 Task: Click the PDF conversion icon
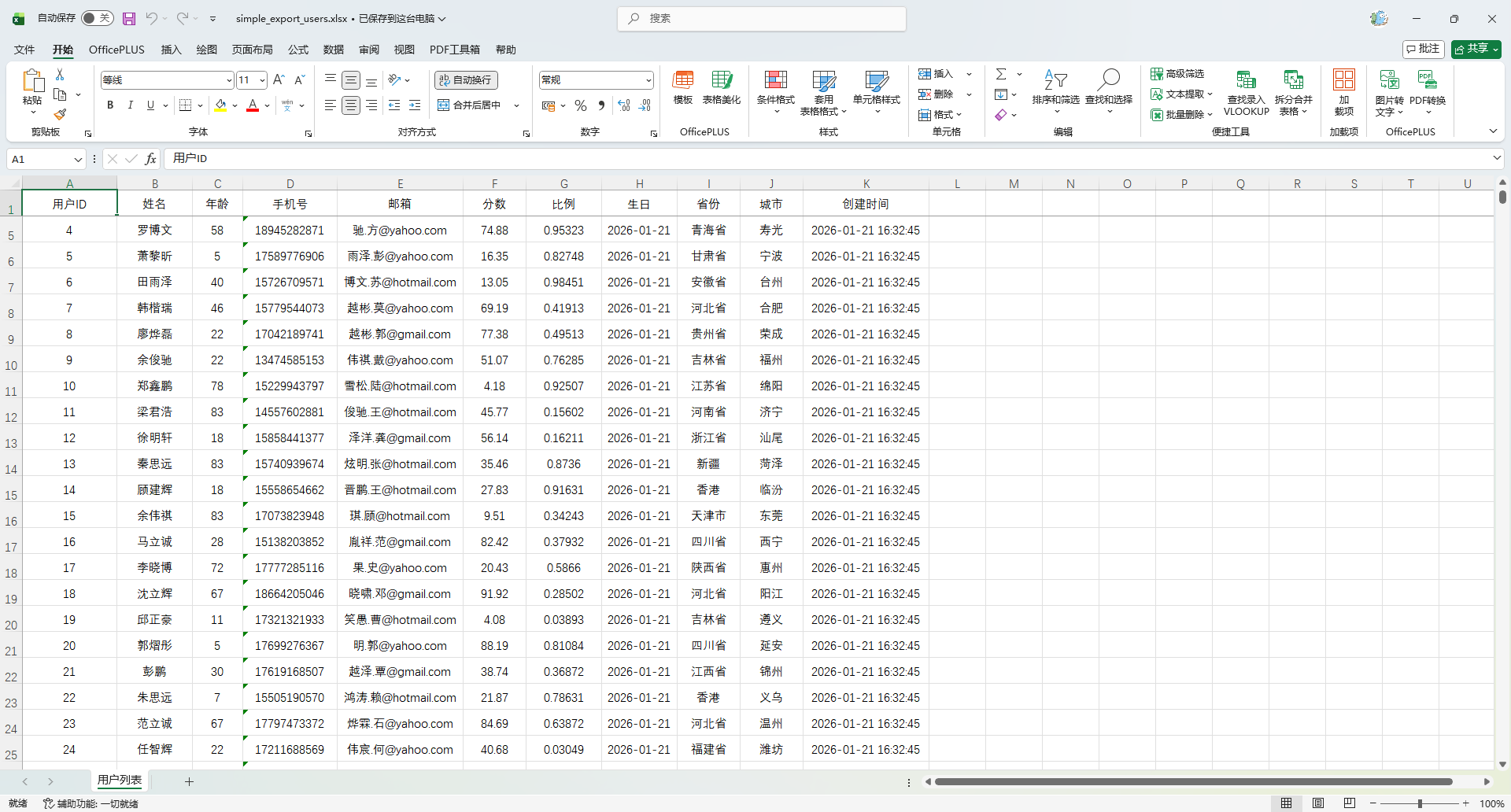pos(1427,80)
